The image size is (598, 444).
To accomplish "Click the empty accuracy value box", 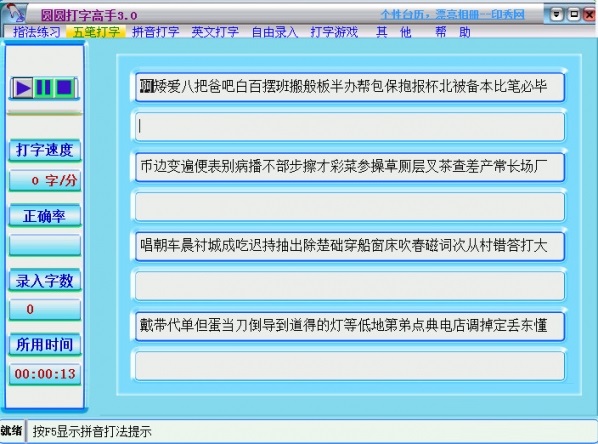I will (45, 245).
